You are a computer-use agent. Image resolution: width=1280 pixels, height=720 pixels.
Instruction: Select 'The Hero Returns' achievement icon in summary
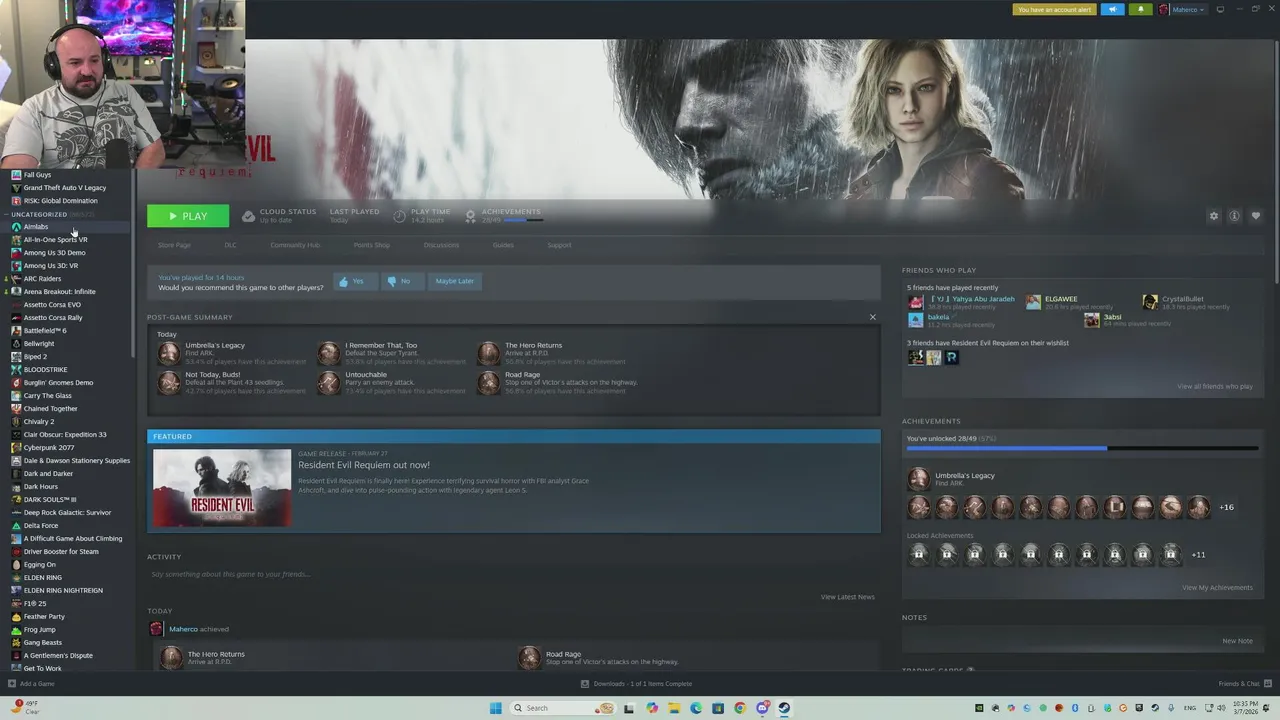[489, 353]
